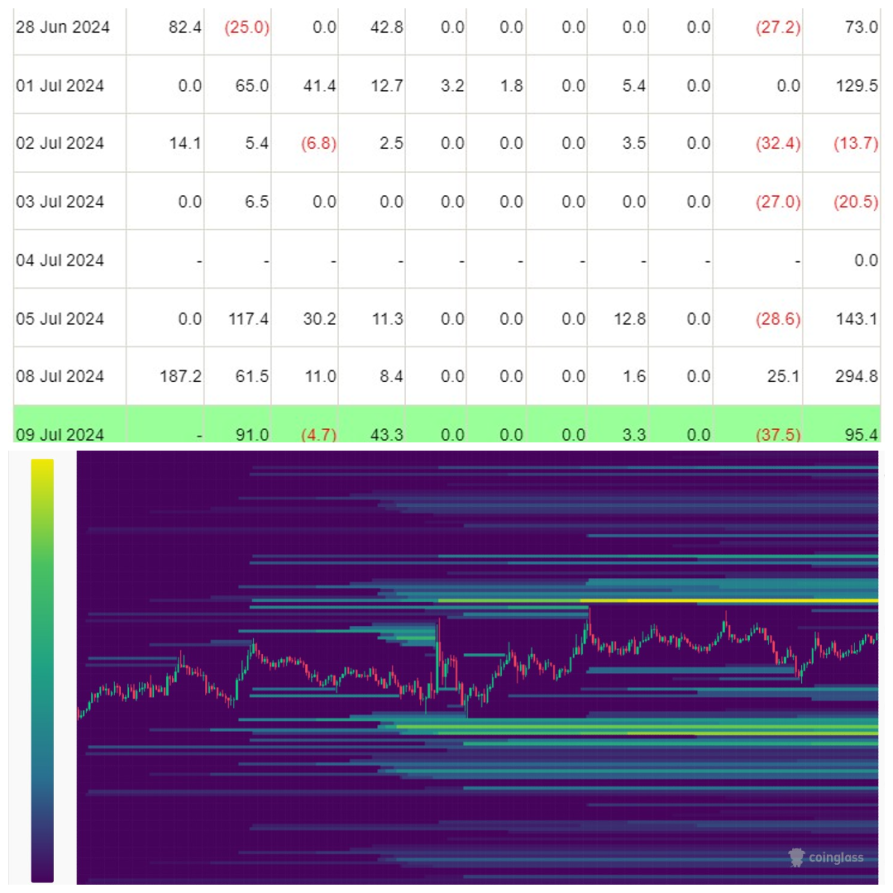Click the red (28.6) value
The height and width of the screenshot is (893, 893).
(778, 318)
